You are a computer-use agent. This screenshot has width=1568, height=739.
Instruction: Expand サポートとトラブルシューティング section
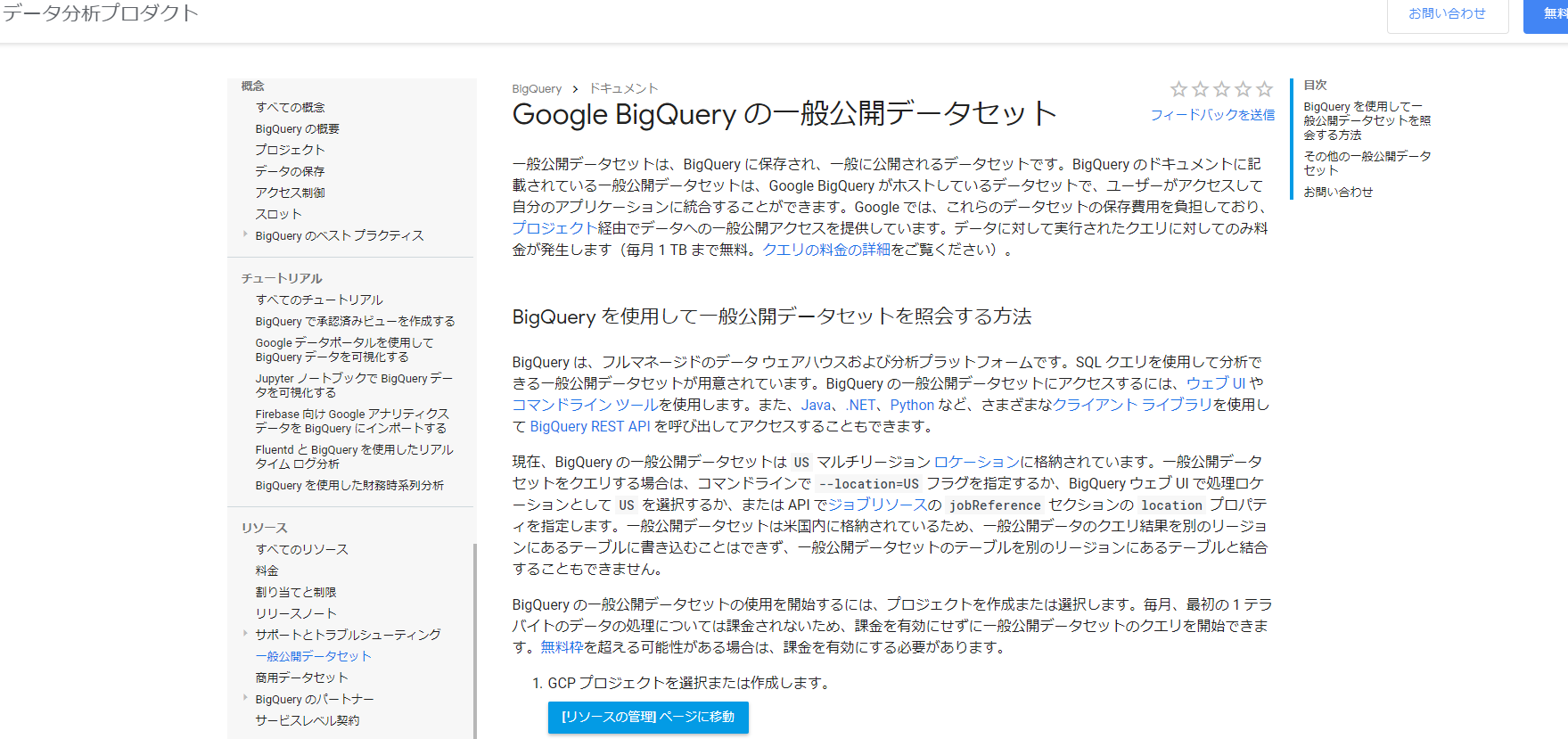point(245,634)
